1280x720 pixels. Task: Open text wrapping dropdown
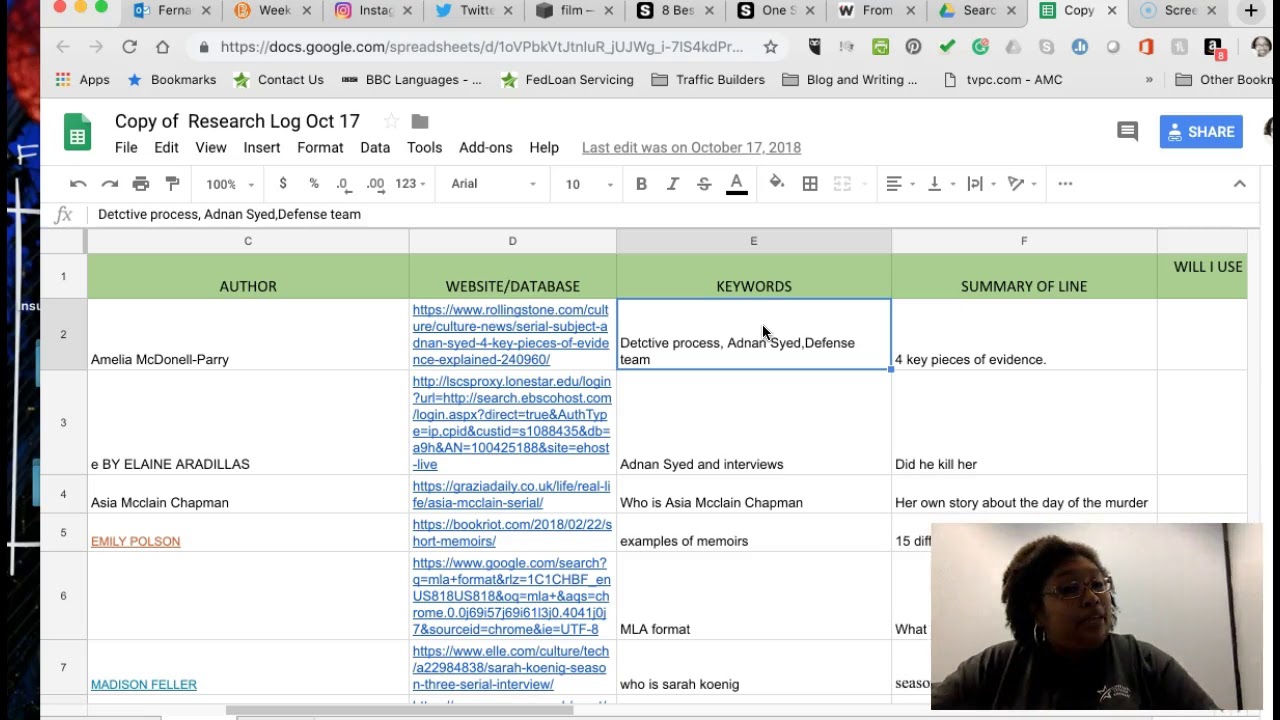tap(981, 184)
